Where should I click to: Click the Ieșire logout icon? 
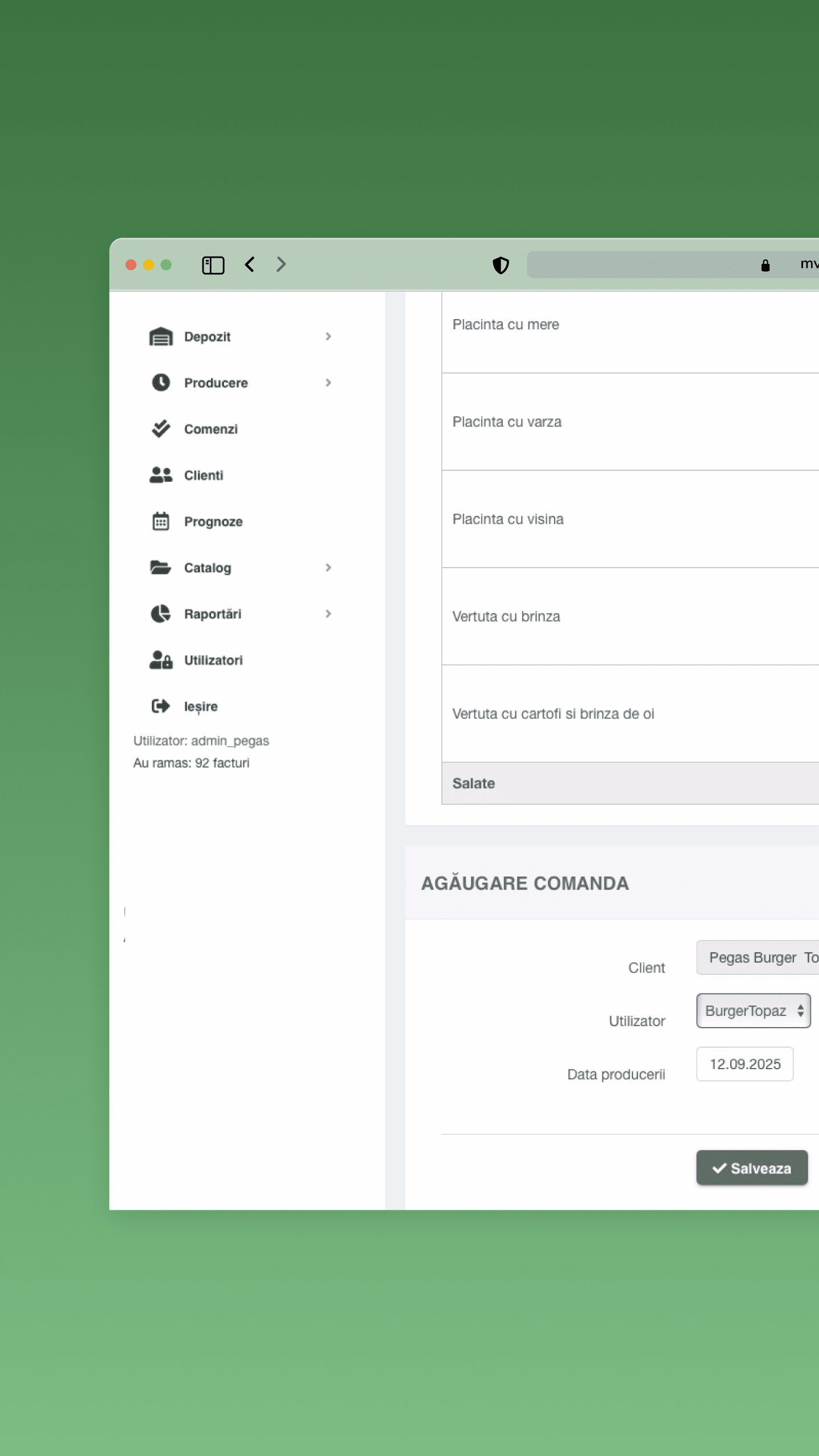pyautogui.click(x=161, y=706)
